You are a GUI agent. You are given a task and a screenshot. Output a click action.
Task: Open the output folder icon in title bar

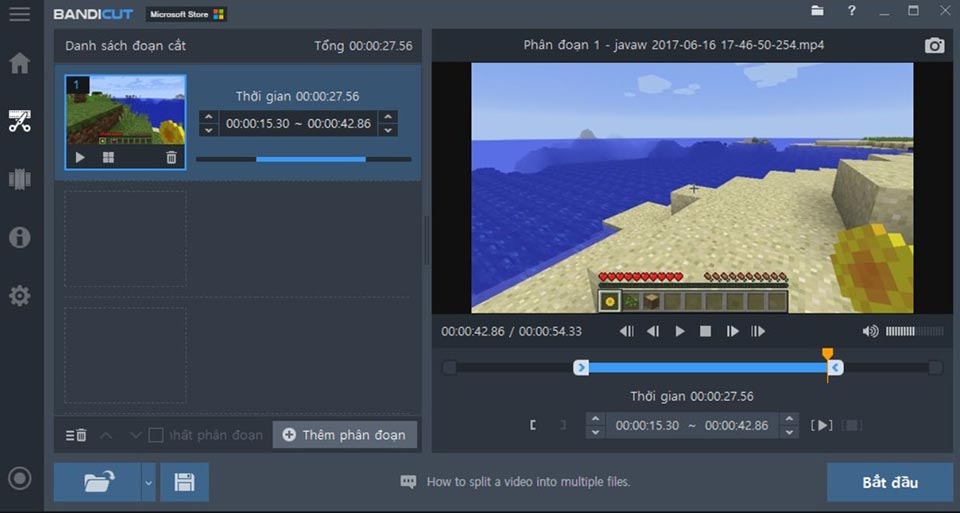pos(817,10)
